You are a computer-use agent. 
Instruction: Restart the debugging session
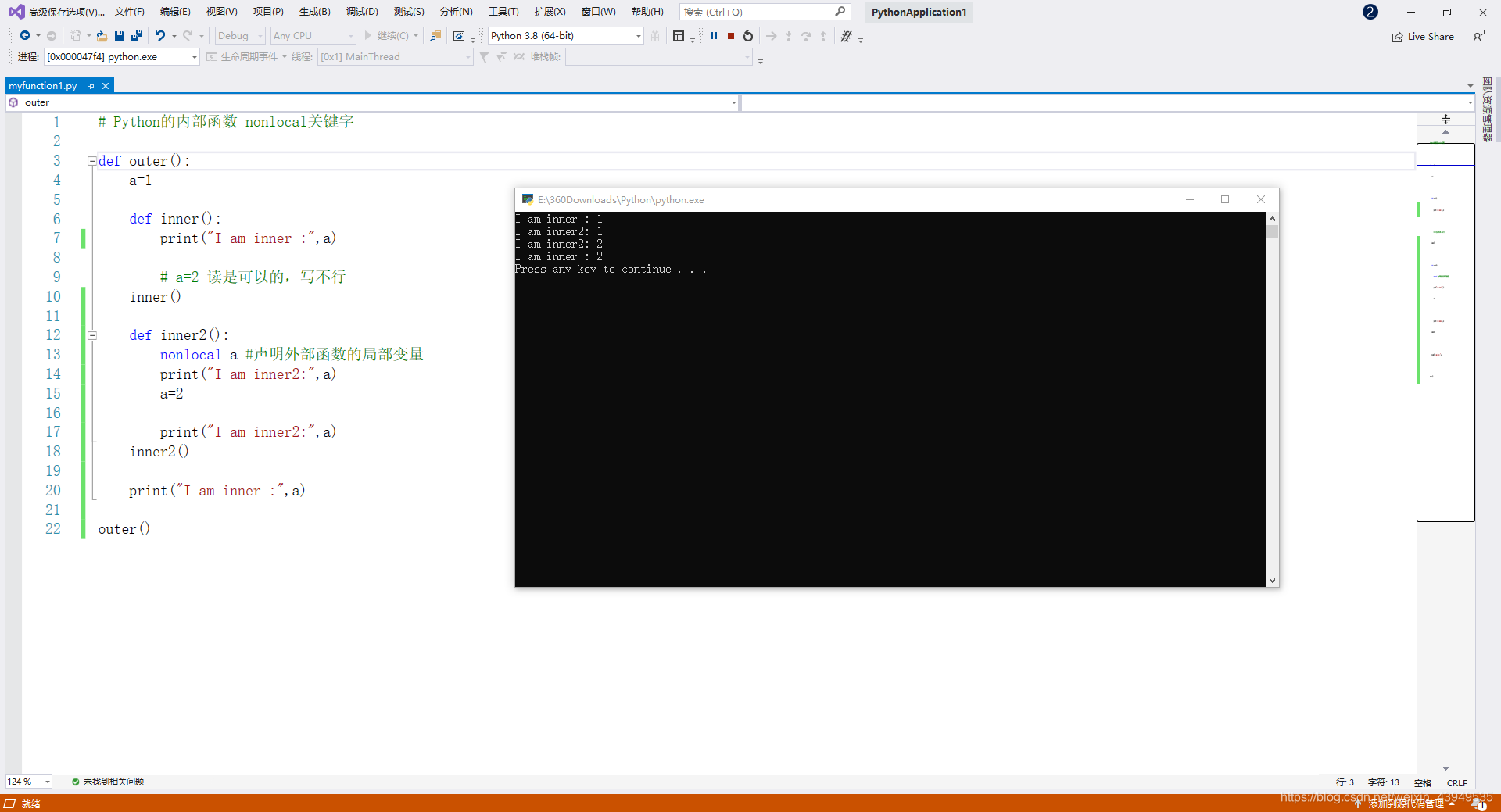748,36
